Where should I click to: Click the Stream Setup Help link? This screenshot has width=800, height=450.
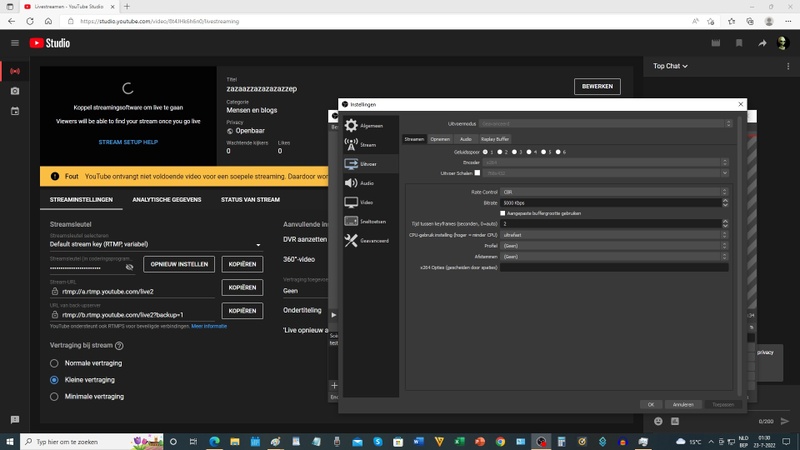point(127,142)
